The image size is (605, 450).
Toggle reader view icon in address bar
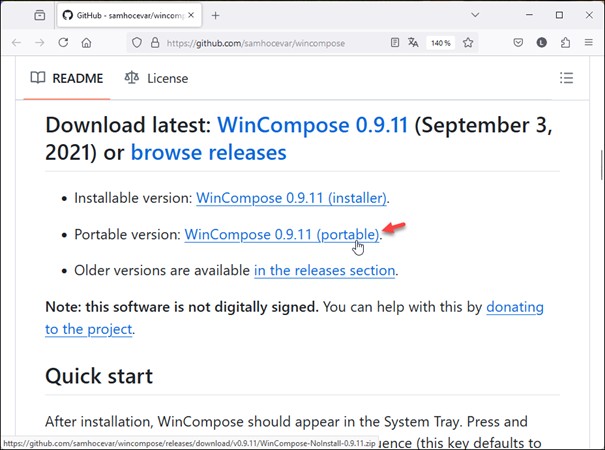(x=395, y=43)
